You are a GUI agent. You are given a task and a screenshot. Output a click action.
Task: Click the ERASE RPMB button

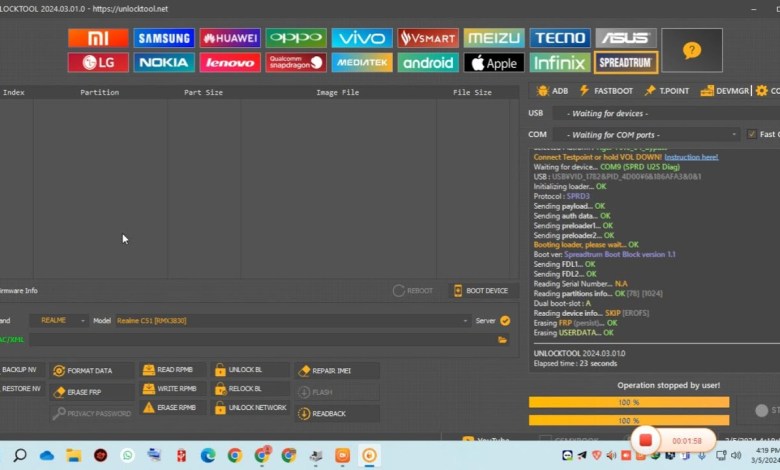coord(172,408)
